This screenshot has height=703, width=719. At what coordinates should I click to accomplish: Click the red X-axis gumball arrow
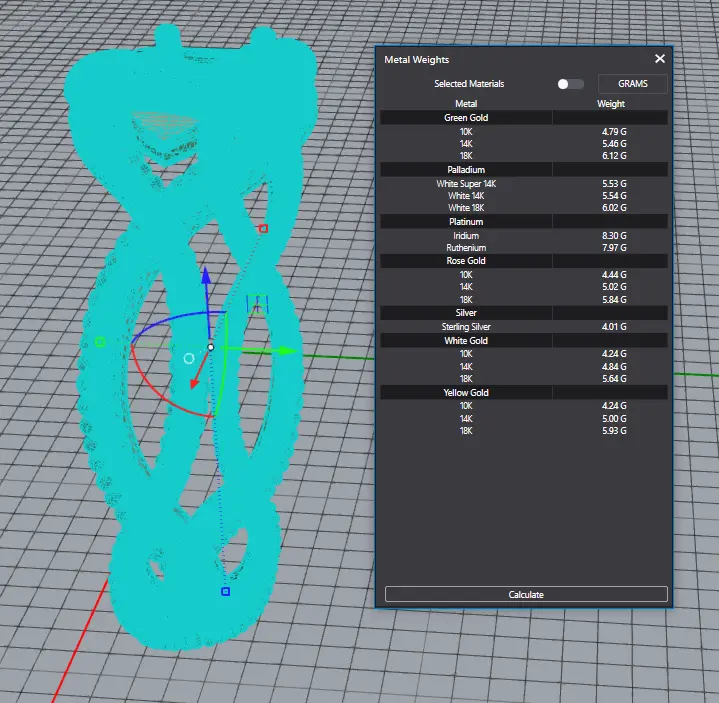[194, 382]
